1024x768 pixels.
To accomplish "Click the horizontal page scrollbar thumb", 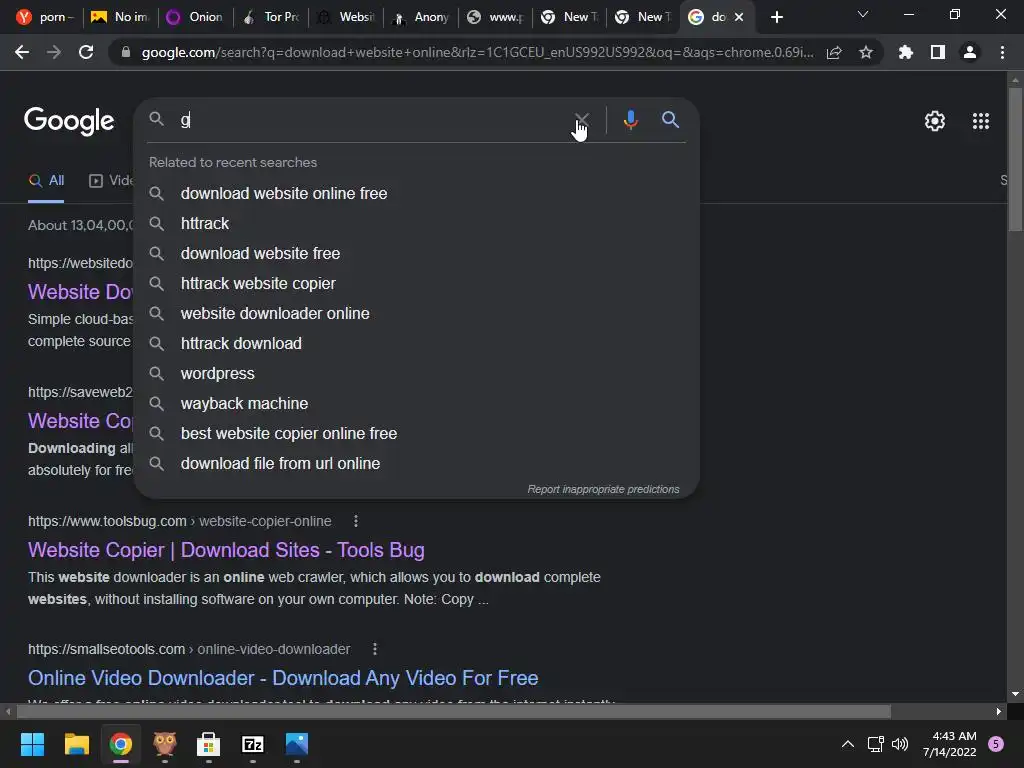I will coord(453,711).
